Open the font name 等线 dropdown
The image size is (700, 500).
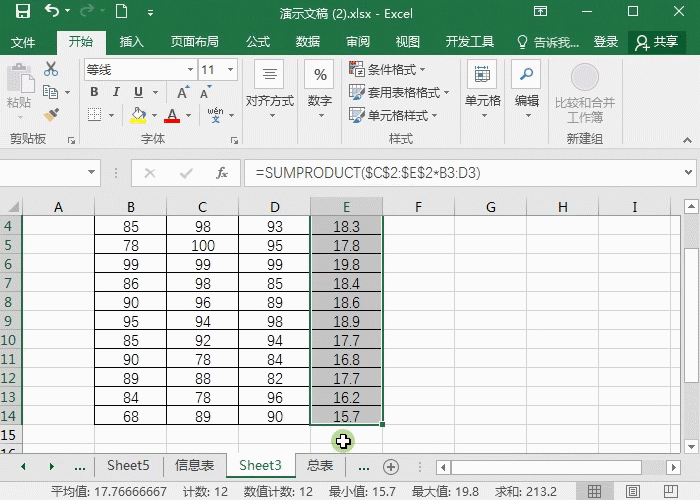coord(191,70)
